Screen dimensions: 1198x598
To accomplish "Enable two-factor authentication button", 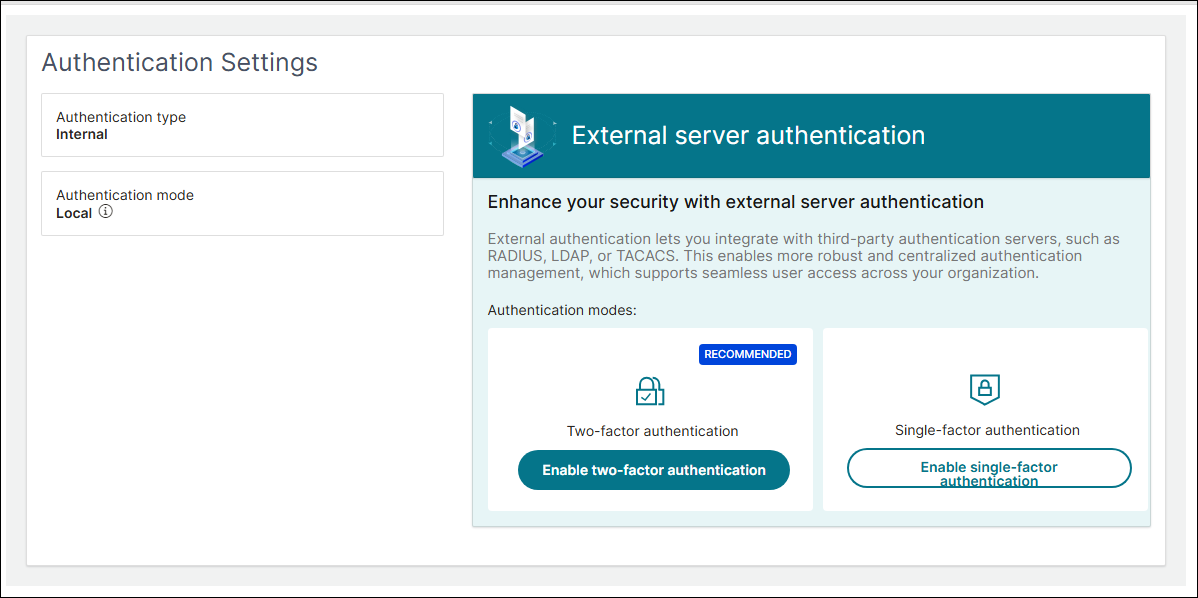I will (x=653, y=470).
